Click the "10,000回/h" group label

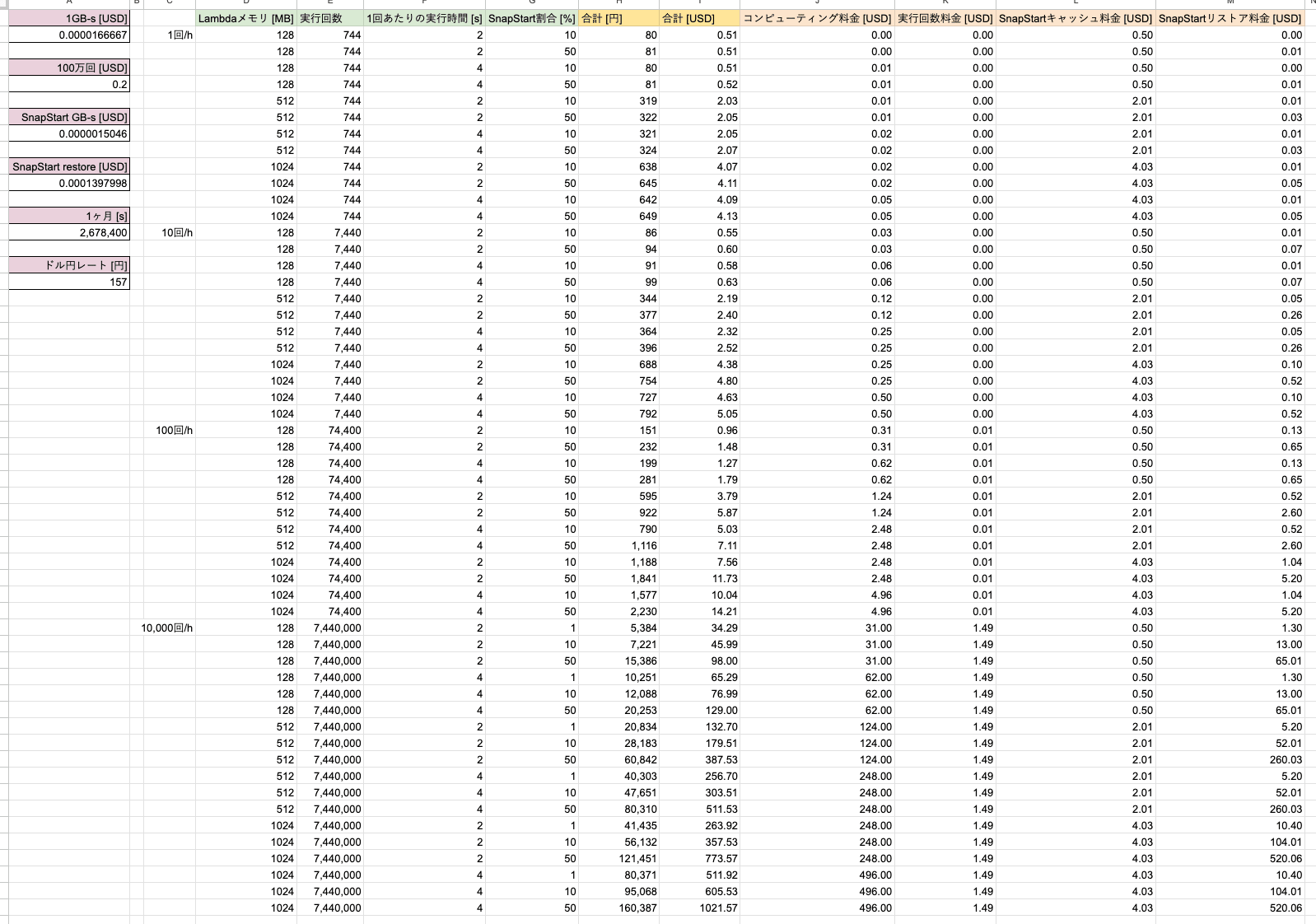click(x=167, y=628)
